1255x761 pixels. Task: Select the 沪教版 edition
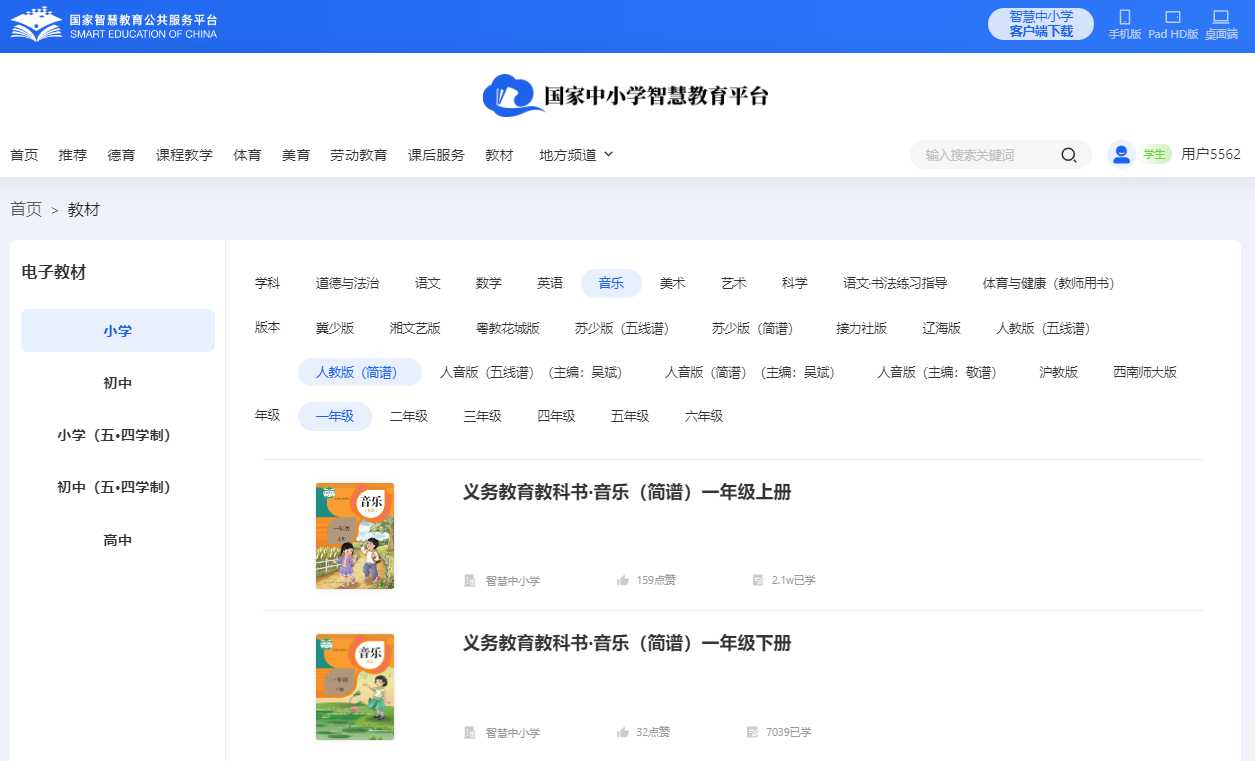[x=1059, y=372]
